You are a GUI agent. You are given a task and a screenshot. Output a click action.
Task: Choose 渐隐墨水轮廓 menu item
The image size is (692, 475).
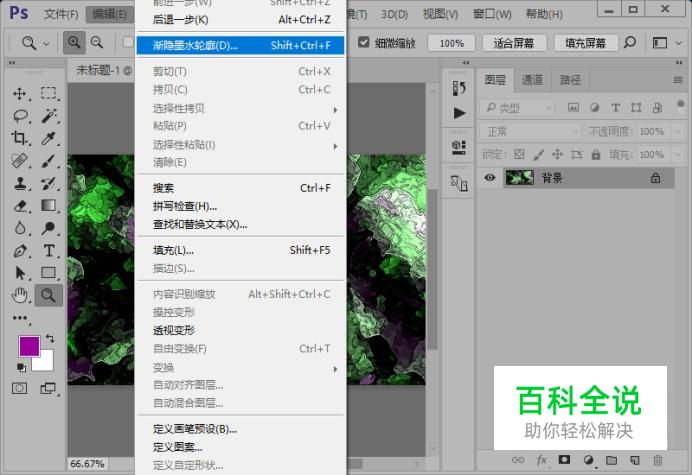(241, 45)
